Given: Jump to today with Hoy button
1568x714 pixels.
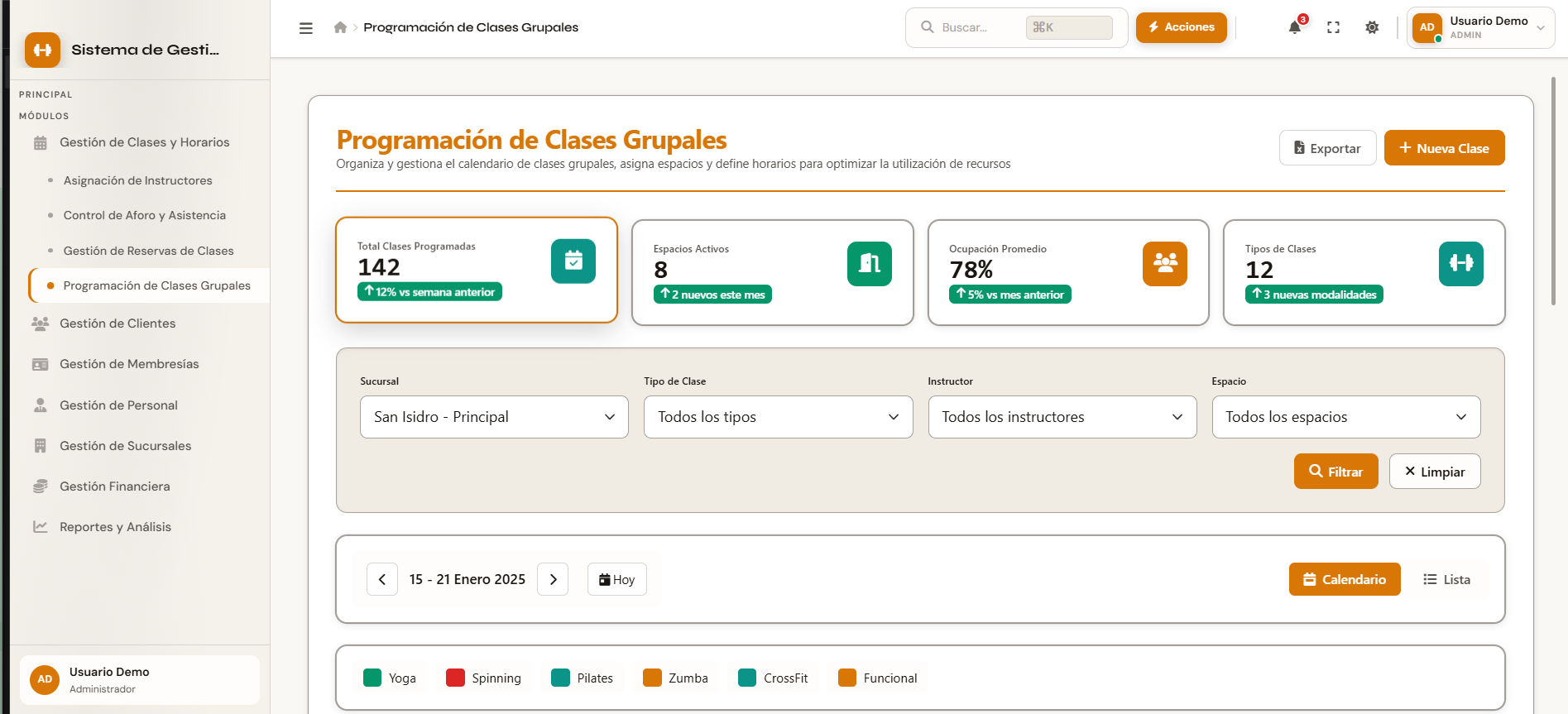Looking at the screenshot, I should (617, 579).
